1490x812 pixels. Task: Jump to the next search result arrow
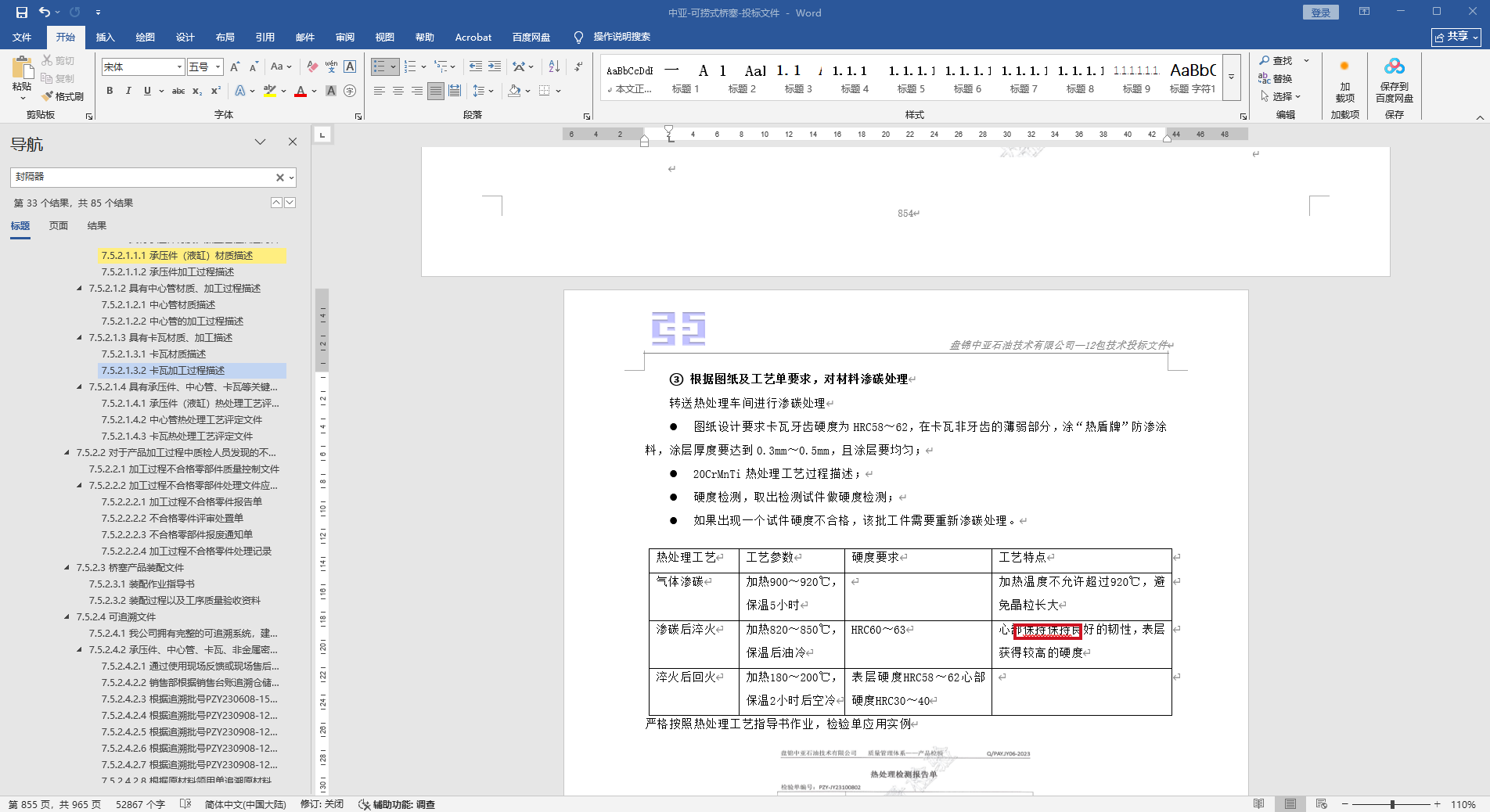pos(290,203)
